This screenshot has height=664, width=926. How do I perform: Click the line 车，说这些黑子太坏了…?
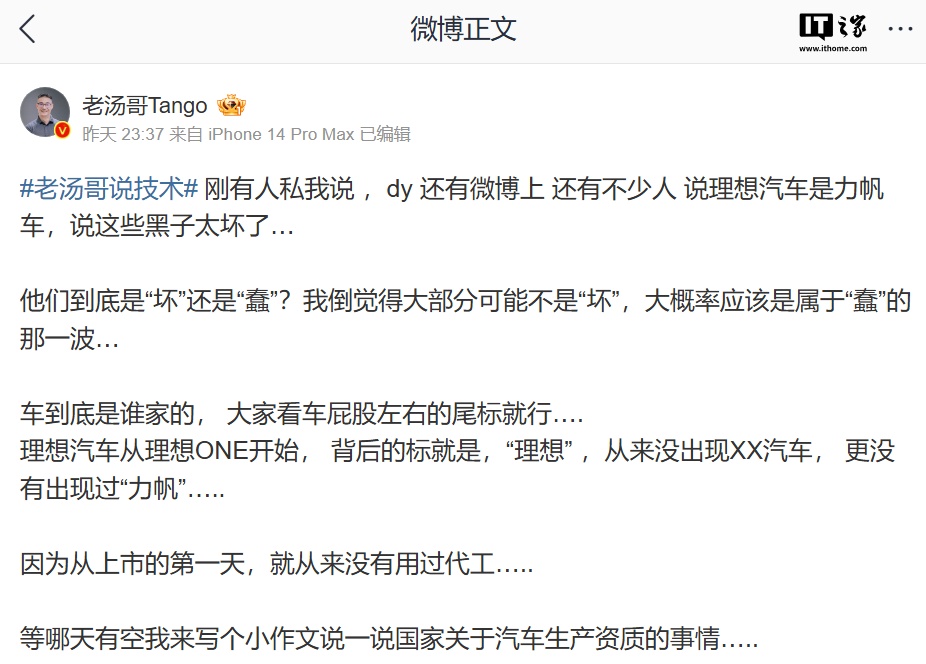point(157,226)
